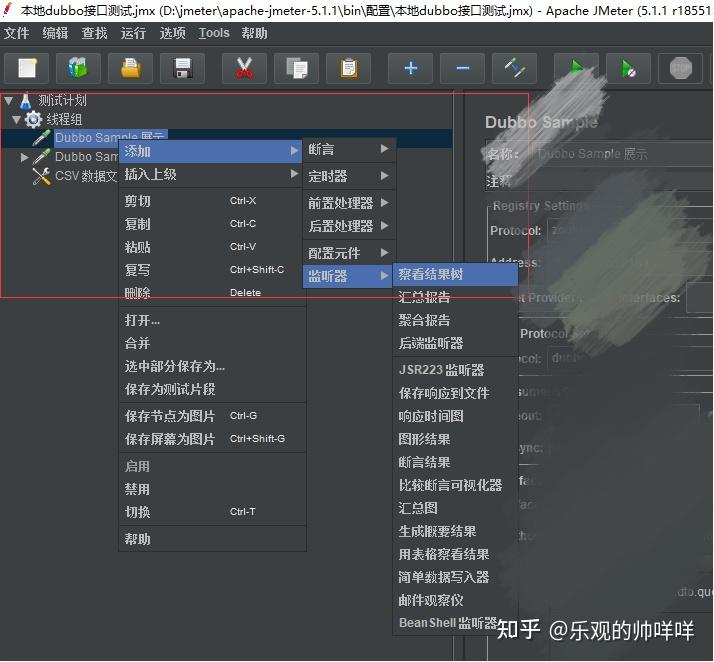Open the 后置处理器 submenu
The height and width of the screenshot is (662, 714).
tap(349, 225)
